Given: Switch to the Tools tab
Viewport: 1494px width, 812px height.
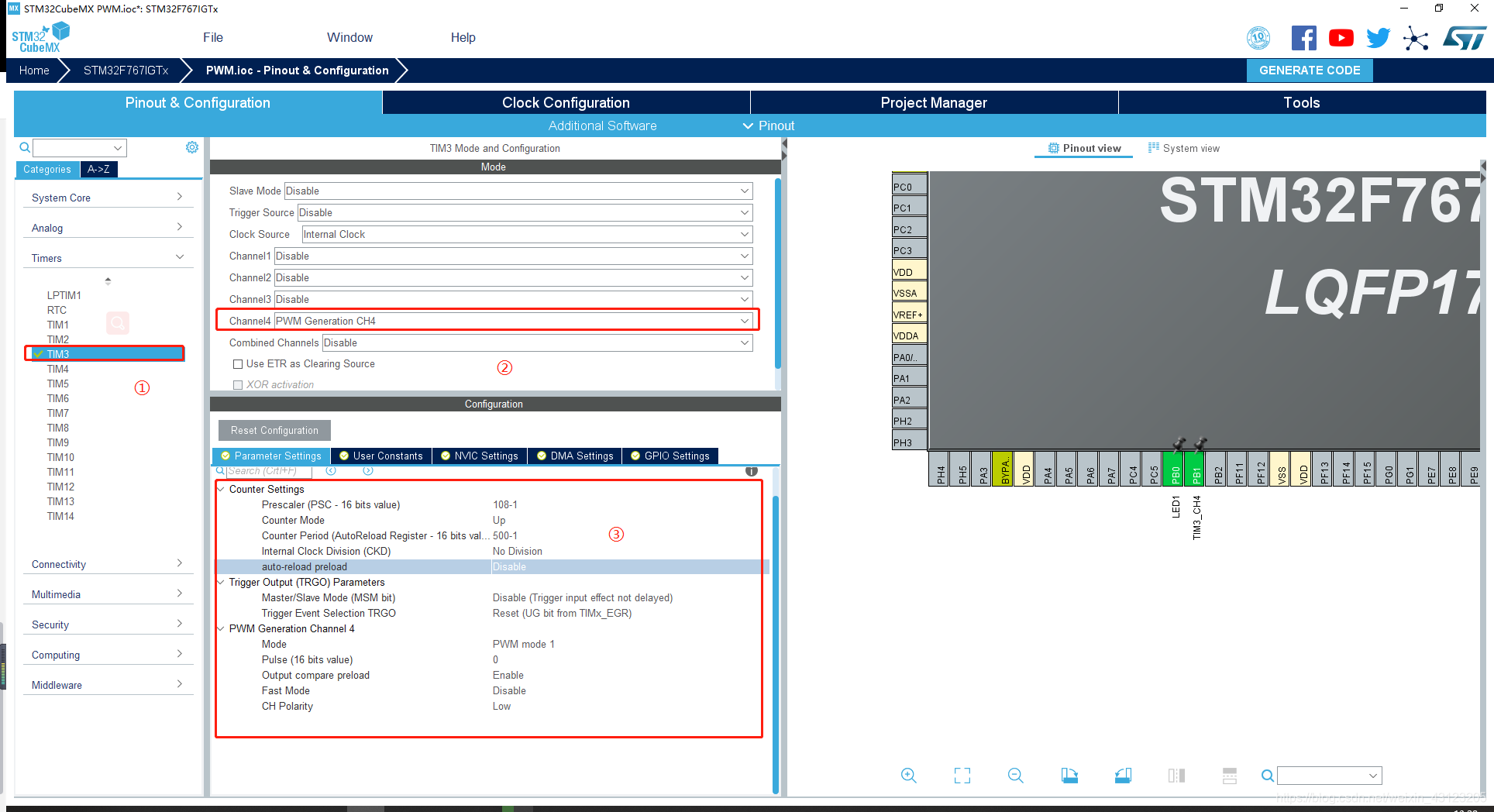Looking at the screenshot, I should pyautogui.click(x=1302, y=102).
